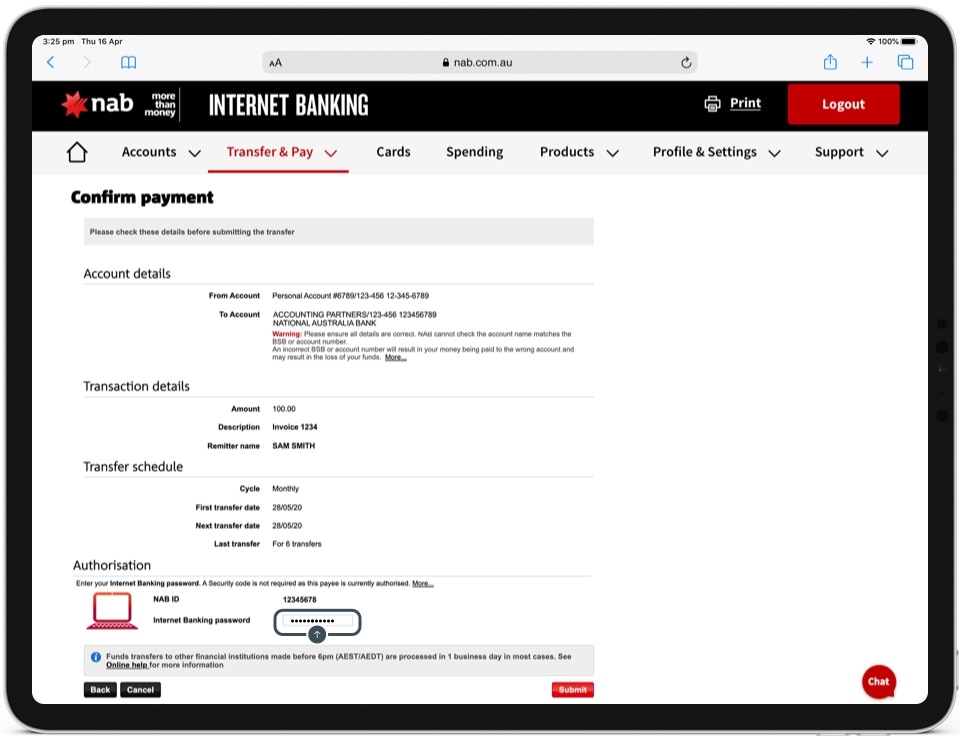Go to the NAB home icon
This screenshot has height=740, width=960.
click(77, 152)
